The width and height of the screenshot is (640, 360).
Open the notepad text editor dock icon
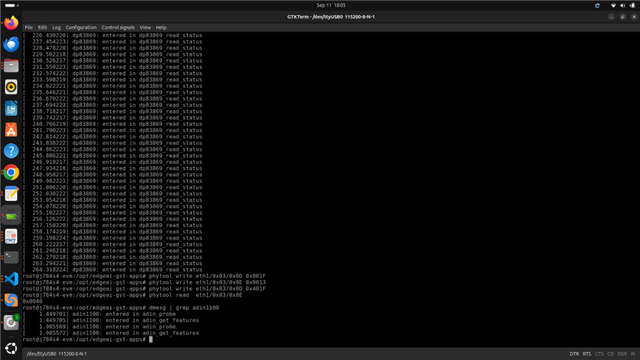point(11,194)
